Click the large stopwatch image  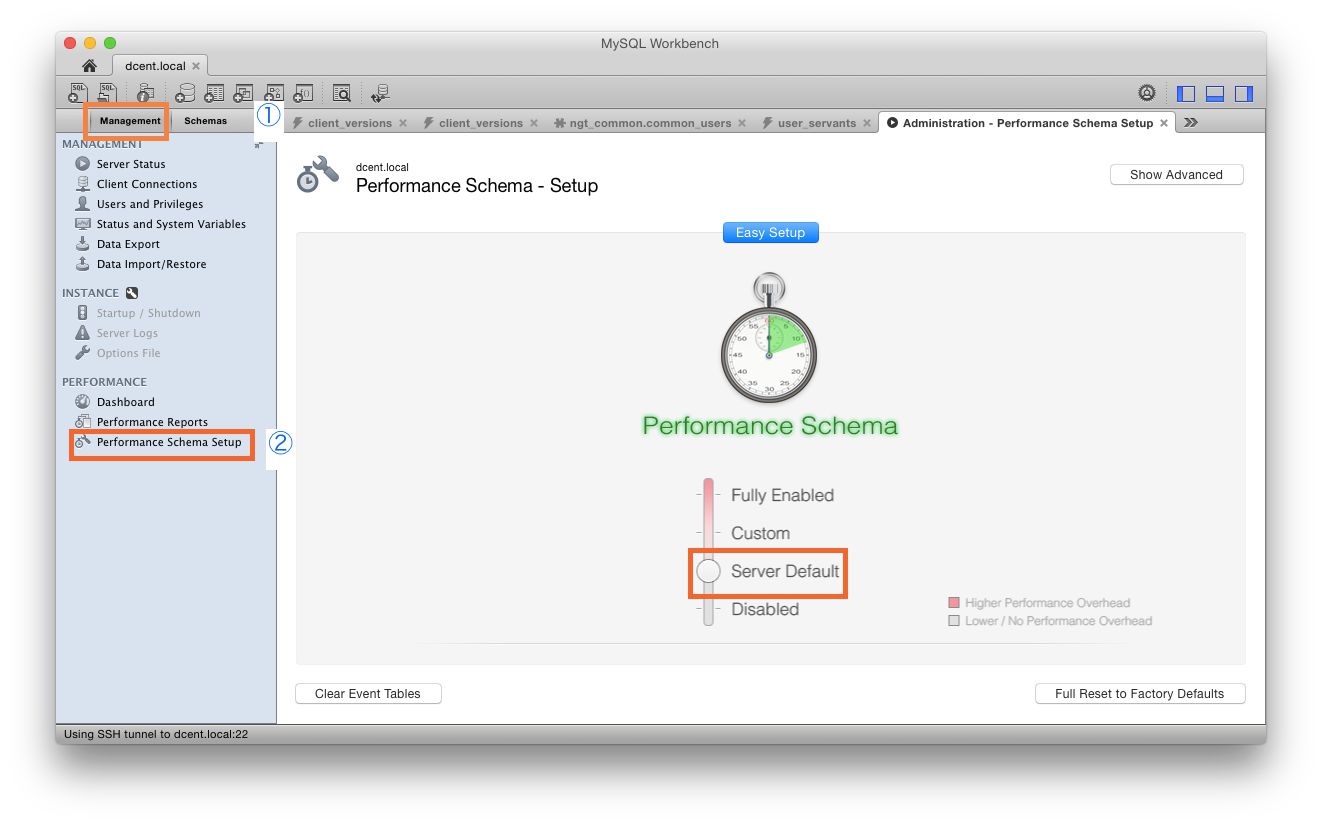tap(769, 338)
